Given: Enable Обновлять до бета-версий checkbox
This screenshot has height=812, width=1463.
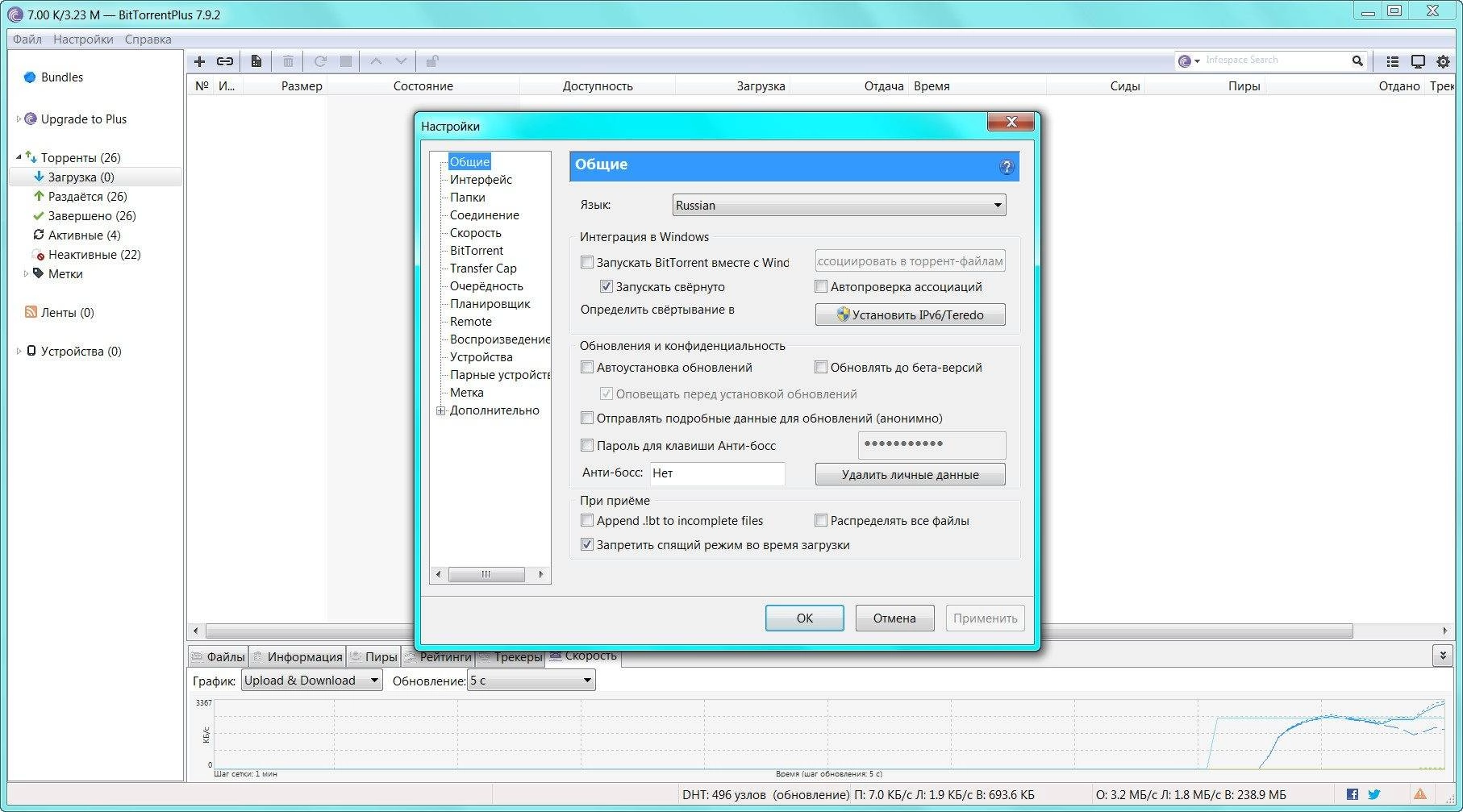Looking at the screenshot, I should click(821, 367).
